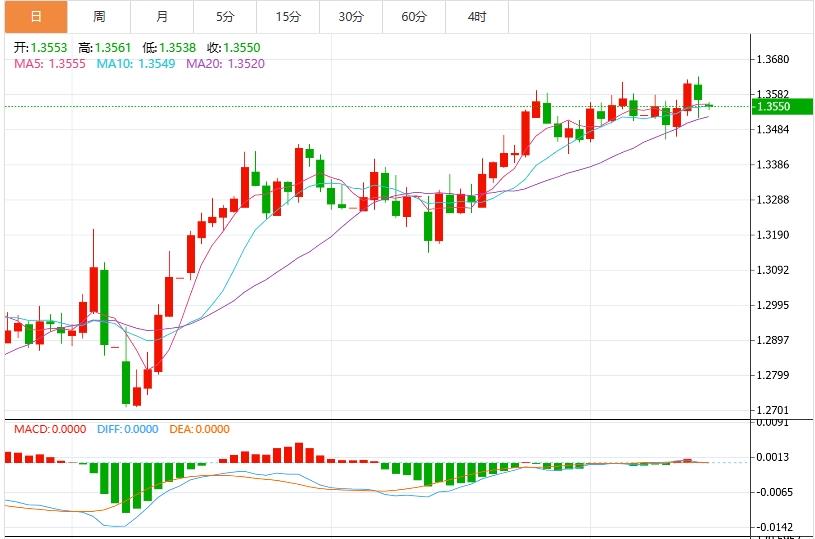
Task: Click the 1.2701 price axis label
Action: click(773, 410)
